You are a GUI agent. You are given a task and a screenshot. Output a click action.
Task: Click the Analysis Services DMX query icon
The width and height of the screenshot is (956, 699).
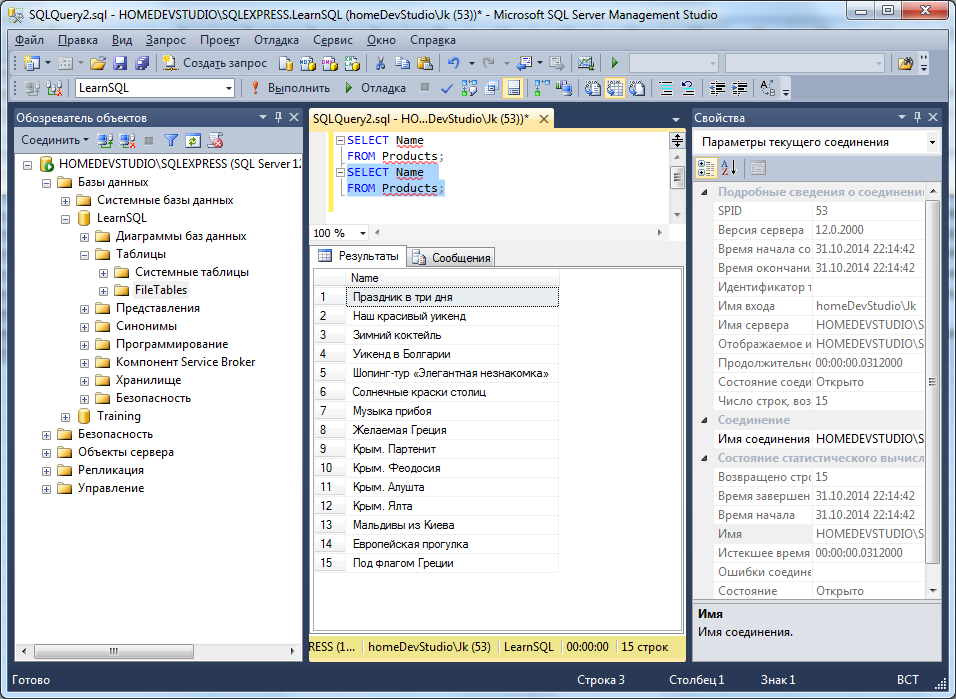tap(330, 63)
